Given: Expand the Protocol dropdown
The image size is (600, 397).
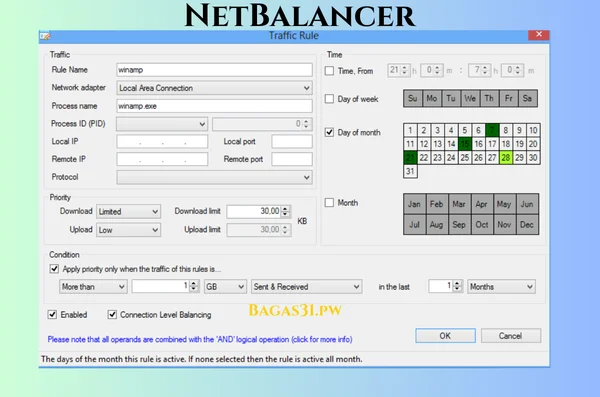Looking at the screenshot, I should [x=214, y=177].
